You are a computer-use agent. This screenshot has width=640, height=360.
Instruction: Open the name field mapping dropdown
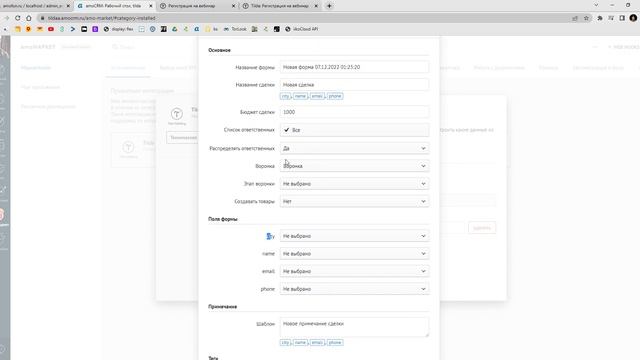[354, 253]
